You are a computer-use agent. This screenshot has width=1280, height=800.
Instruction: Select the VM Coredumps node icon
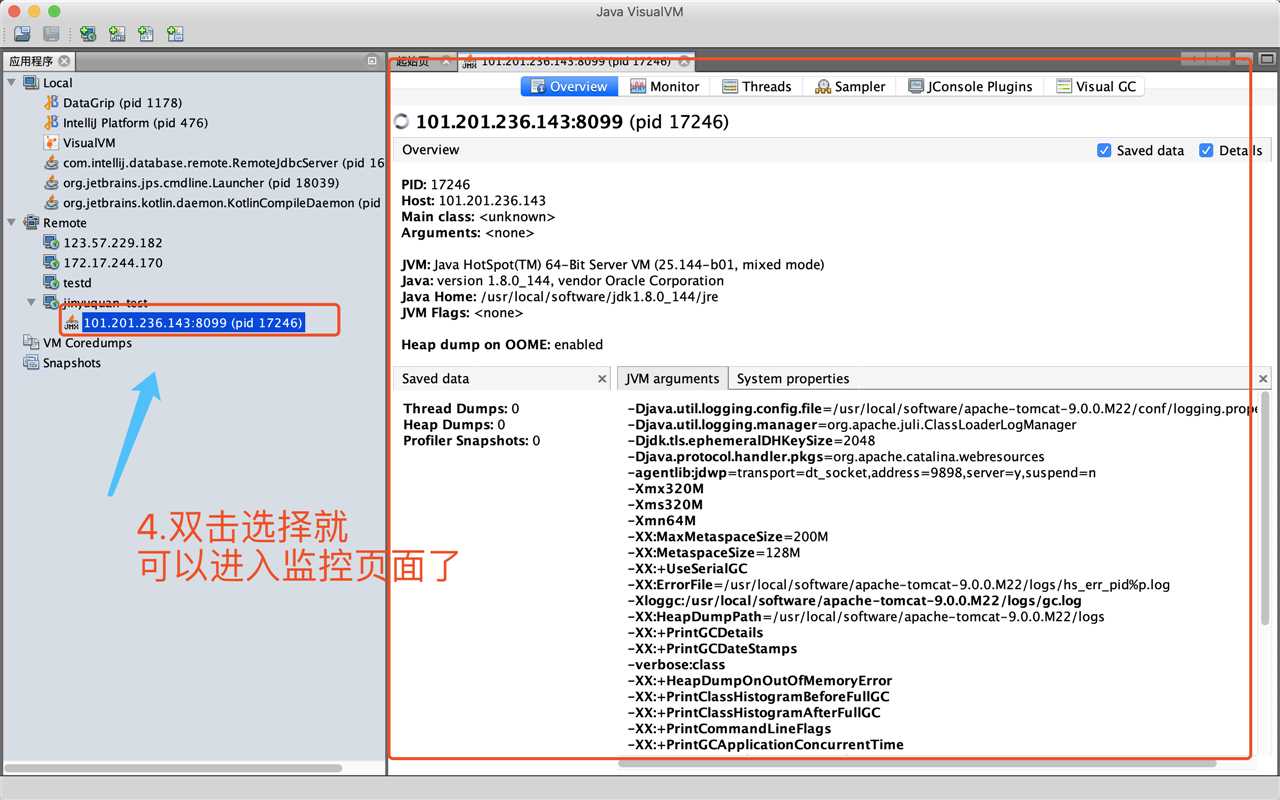pyautogui.click(x=31, y=343)
